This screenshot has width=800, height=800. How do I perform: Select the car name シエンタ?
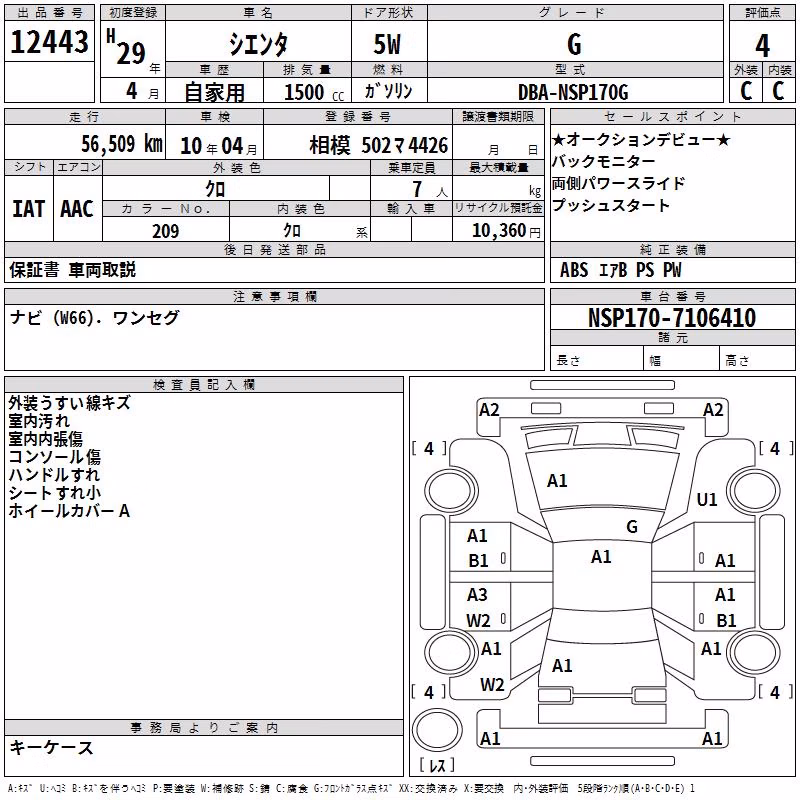click(x=258, y=44)
